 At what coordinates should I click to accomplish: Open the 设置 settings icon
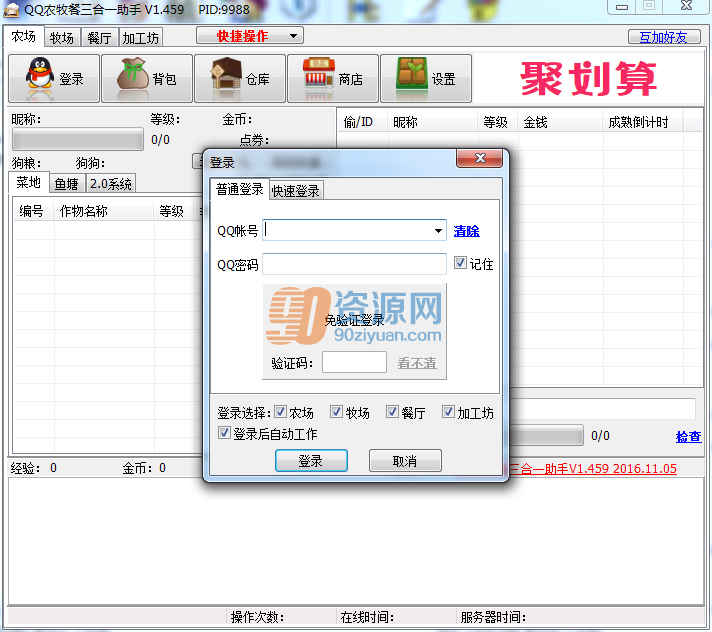(x=426, y=79)
